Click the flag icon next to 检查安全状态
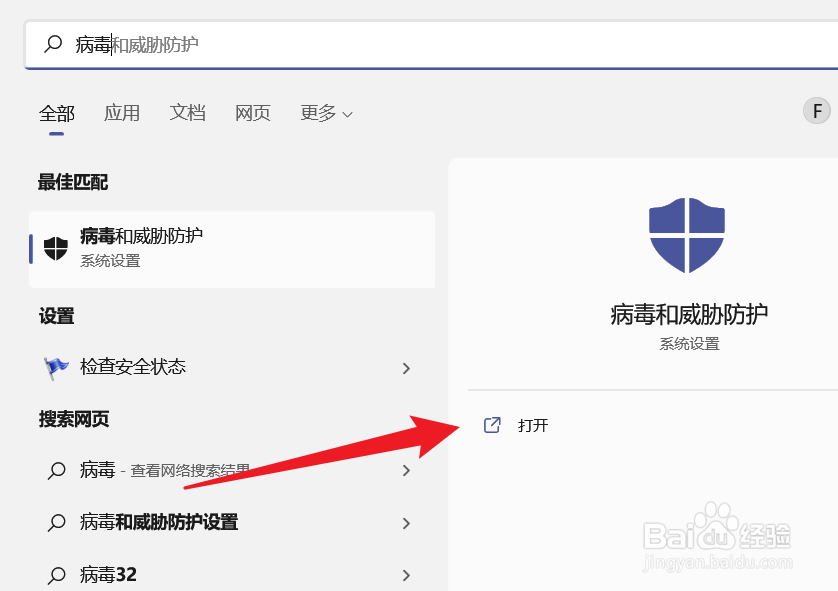This screenshot has height=591, width=838. 57,367
